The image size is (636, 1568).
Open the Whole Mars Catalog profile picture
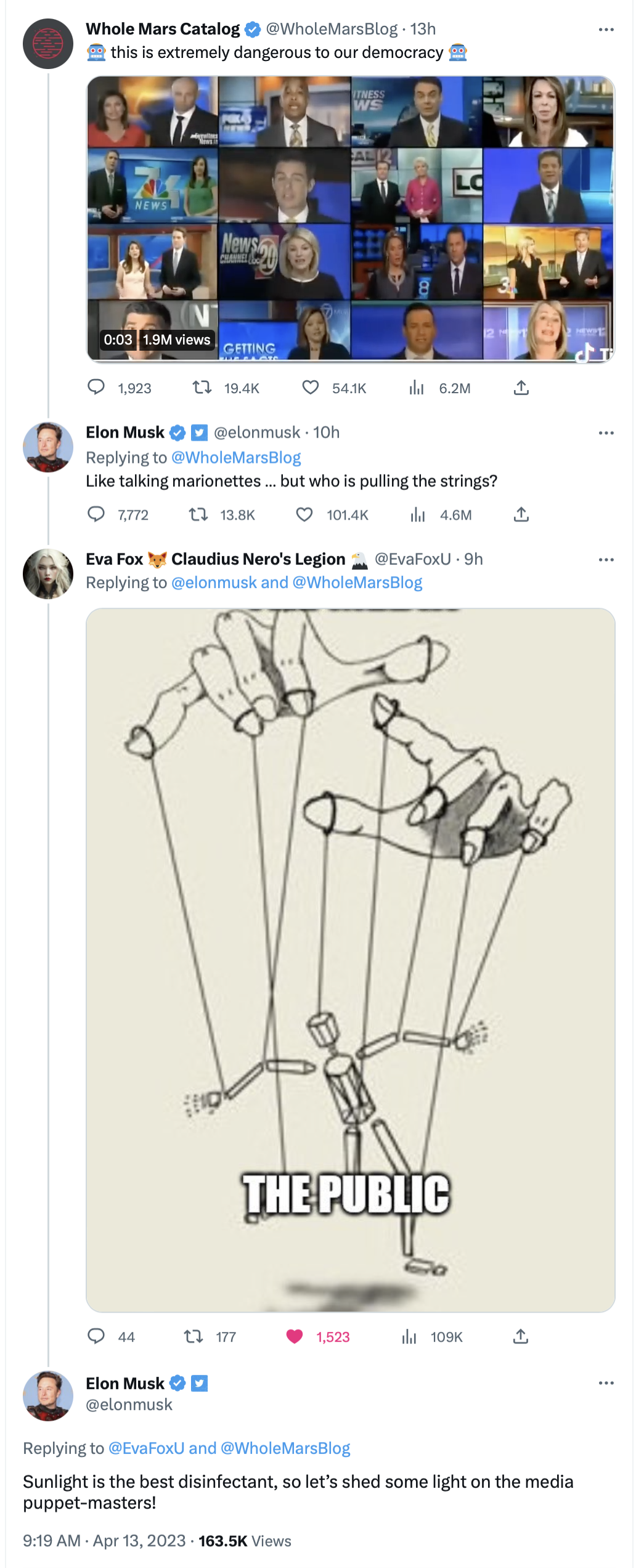[48, 44]
